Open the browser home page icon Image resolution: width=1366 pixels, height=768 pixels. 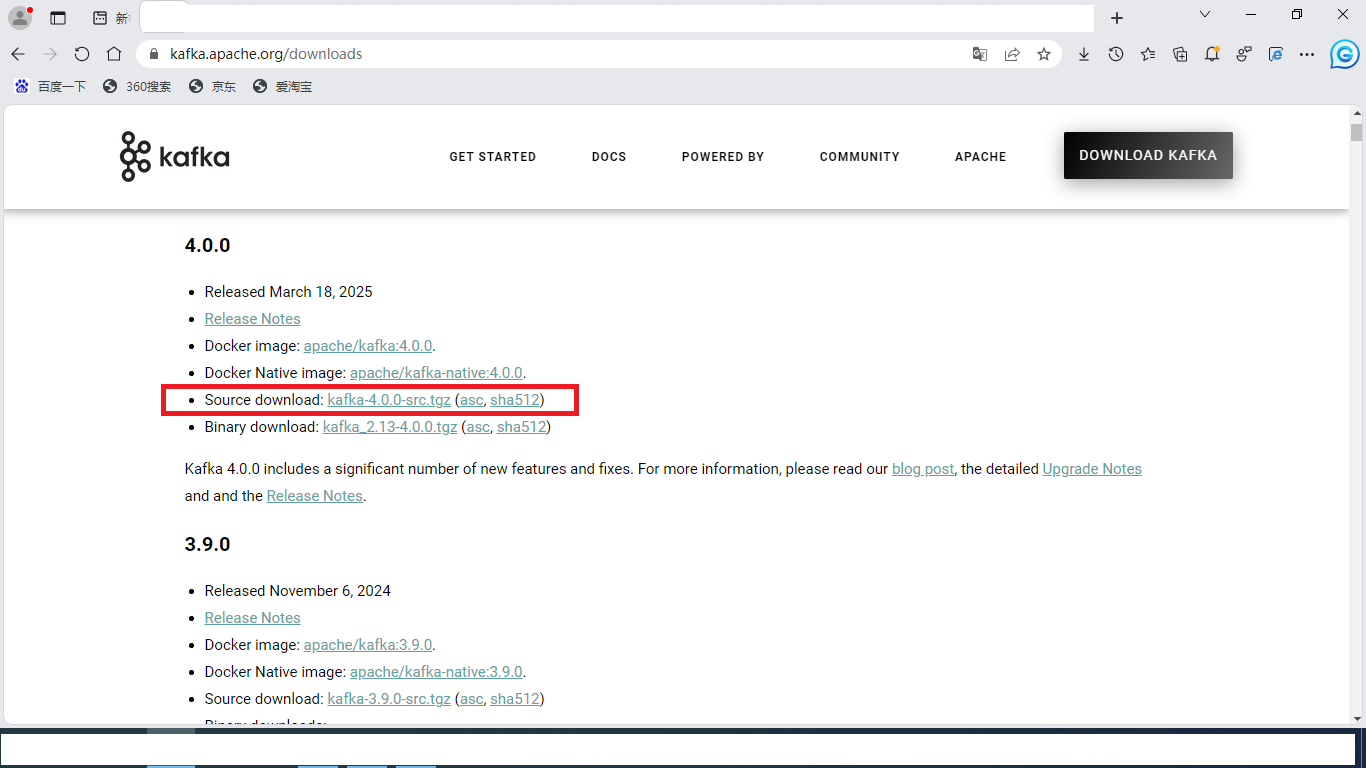pos(114,54)
